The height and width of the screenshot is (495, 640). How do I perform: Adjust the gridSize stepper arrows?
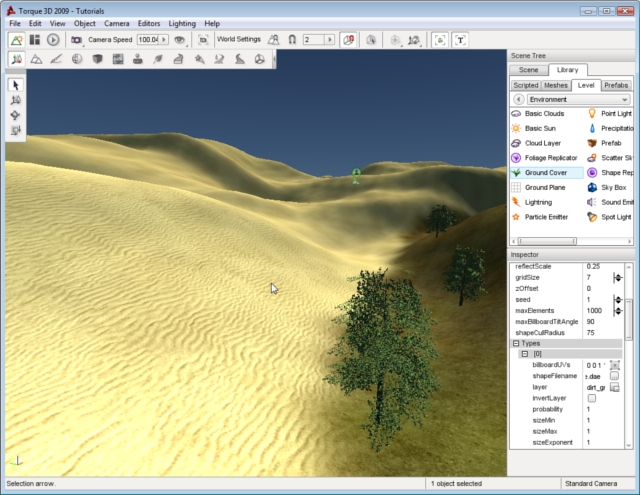[618, 277]
